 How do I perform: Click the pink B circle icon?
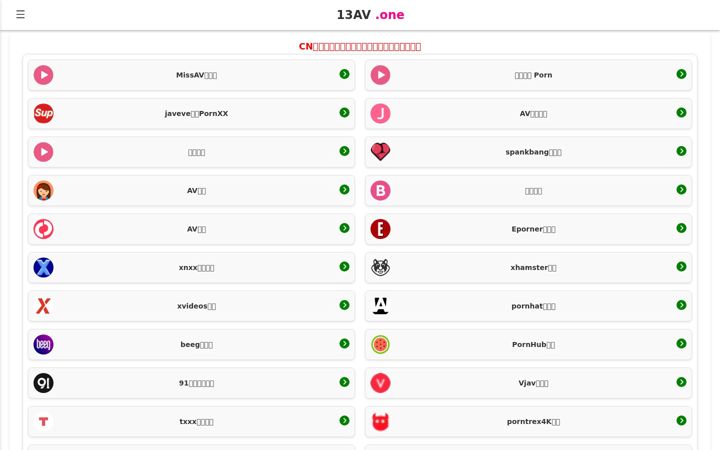(x=380, y=191)
